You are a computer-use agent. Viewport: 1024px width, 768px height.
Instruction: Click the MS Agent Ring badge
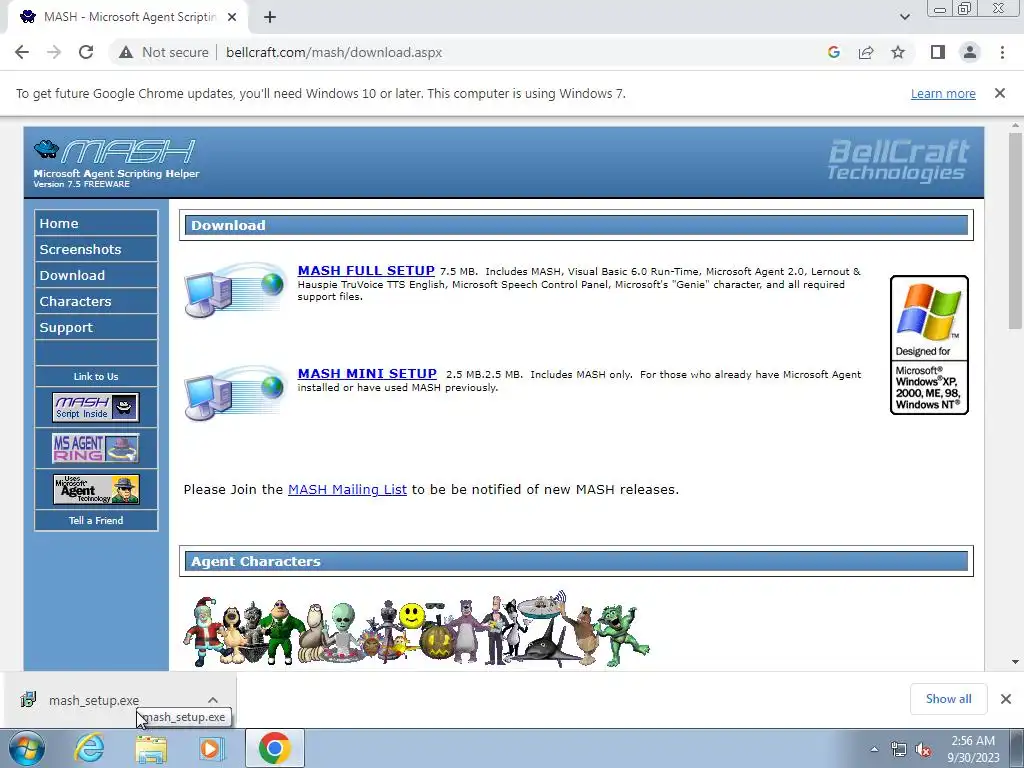click(96, 448)
